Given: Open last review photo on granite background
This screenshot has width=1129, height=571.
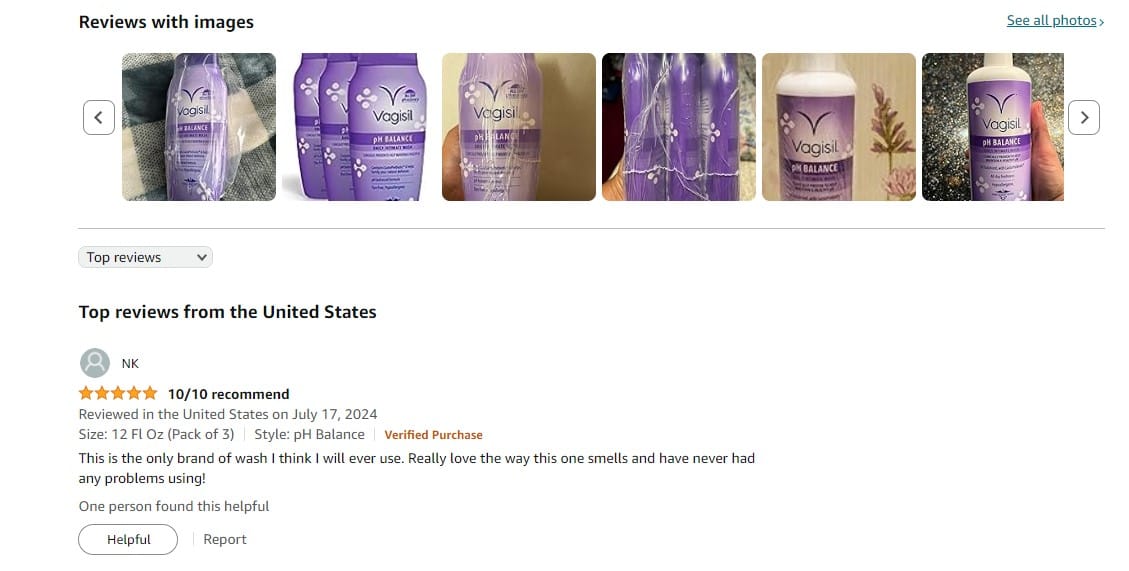Looking at the screenshot, I should [x=992, y=127].
